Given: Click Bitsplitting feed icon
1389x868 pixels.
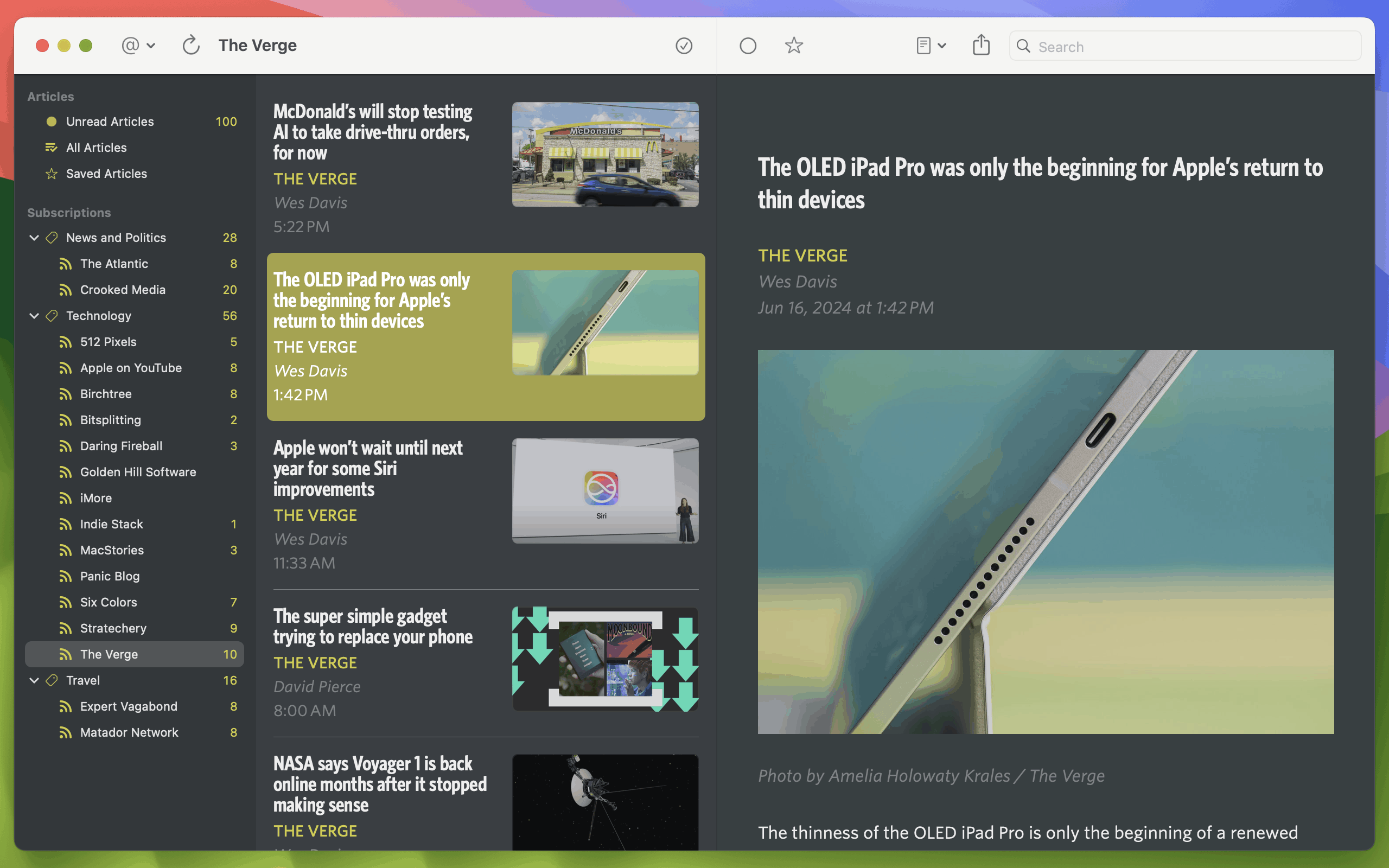Looking at the screenshot, I should point(66,420).
